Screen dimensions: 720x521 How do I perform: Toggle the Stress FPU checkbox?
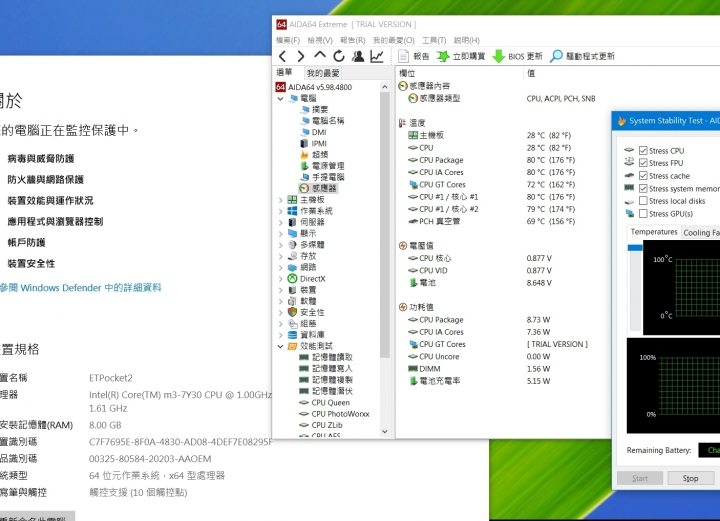pyautogui.click(x=643, y=163)
